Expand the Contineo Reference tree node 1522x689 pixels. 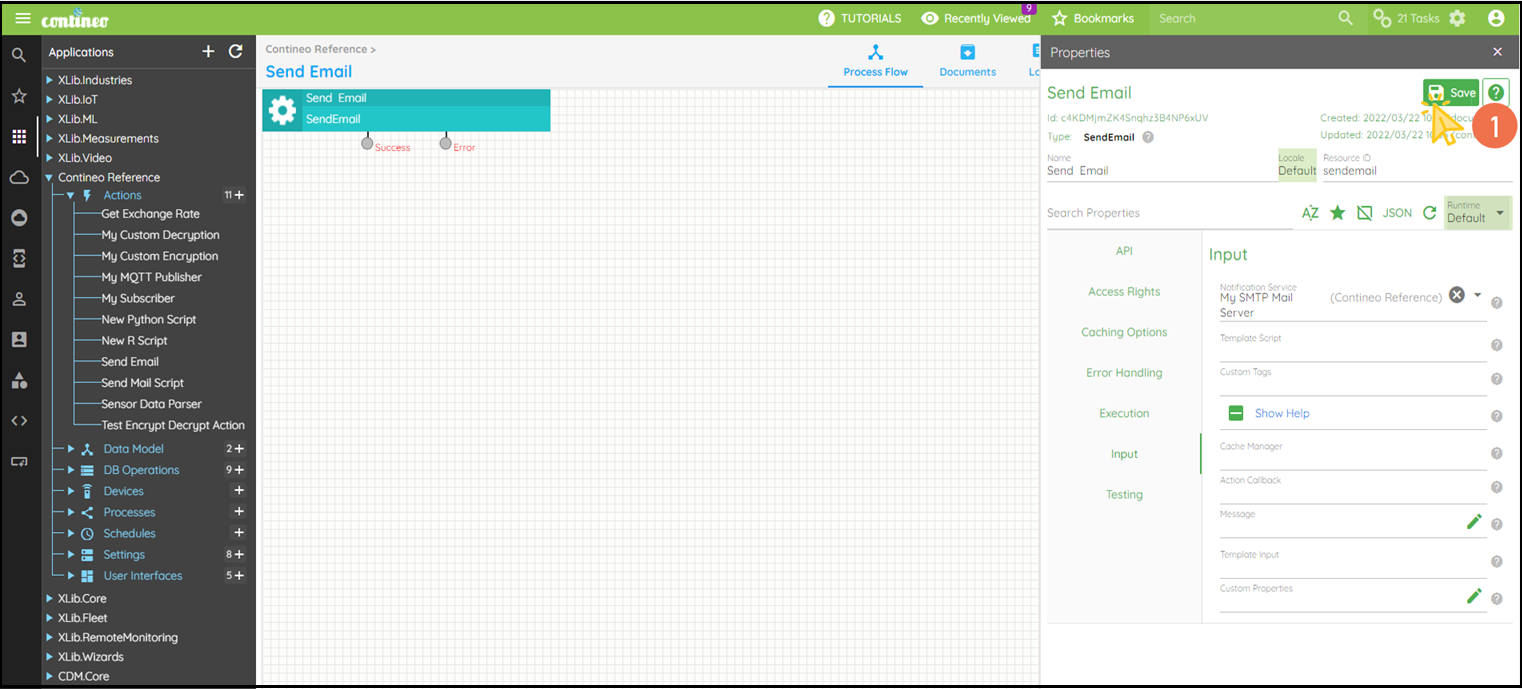(49, 177)
